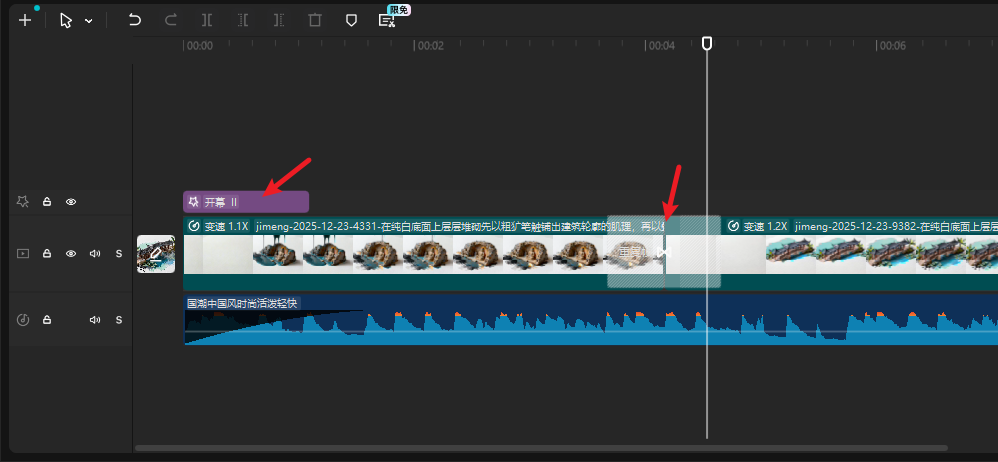Viewport: 998px width, 462px height.
Task: Click the delete trash icon
Action: pos(315,20)
